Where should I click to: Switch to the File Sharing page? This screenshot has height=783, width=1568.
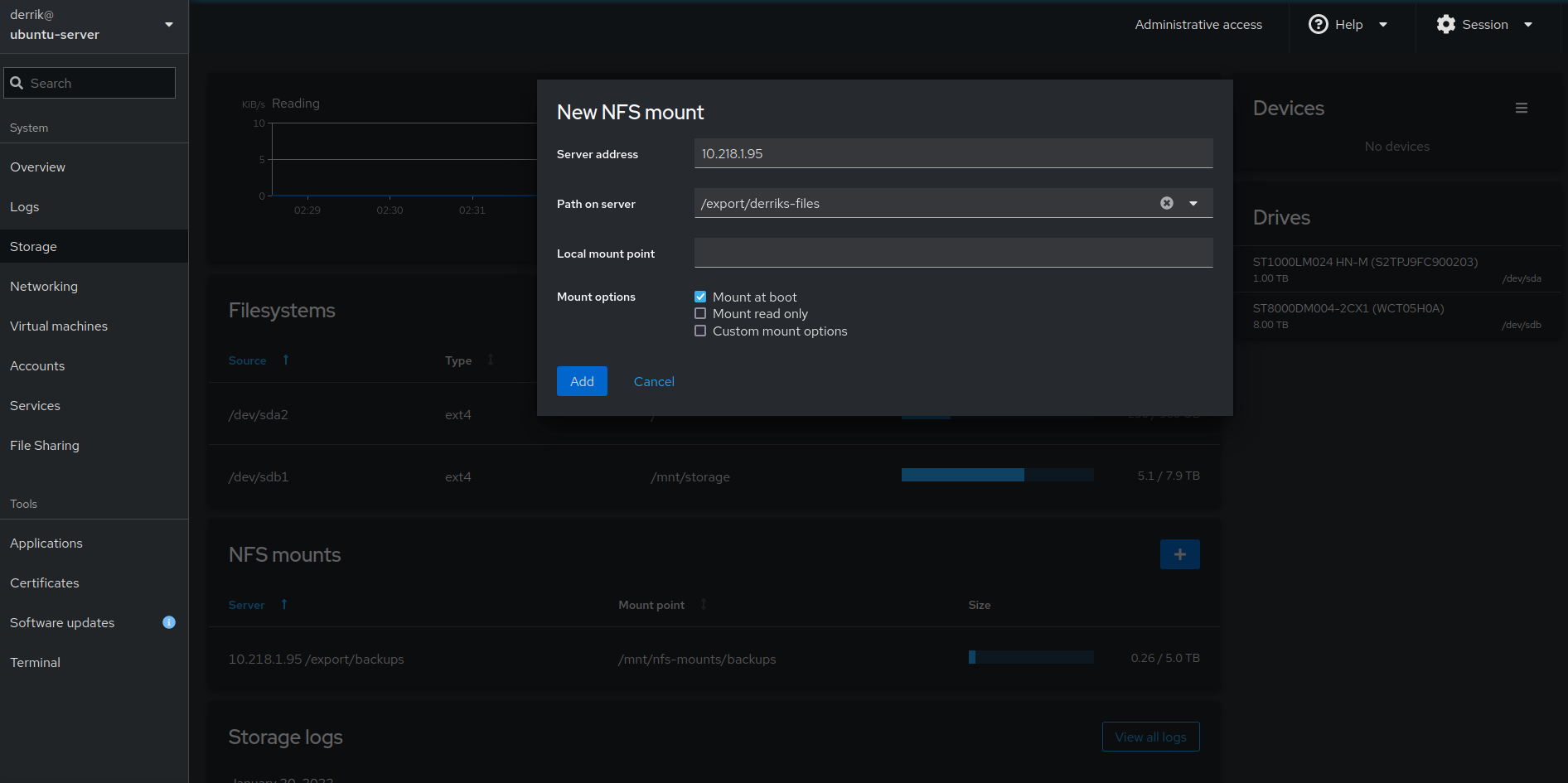coord(45,445)
